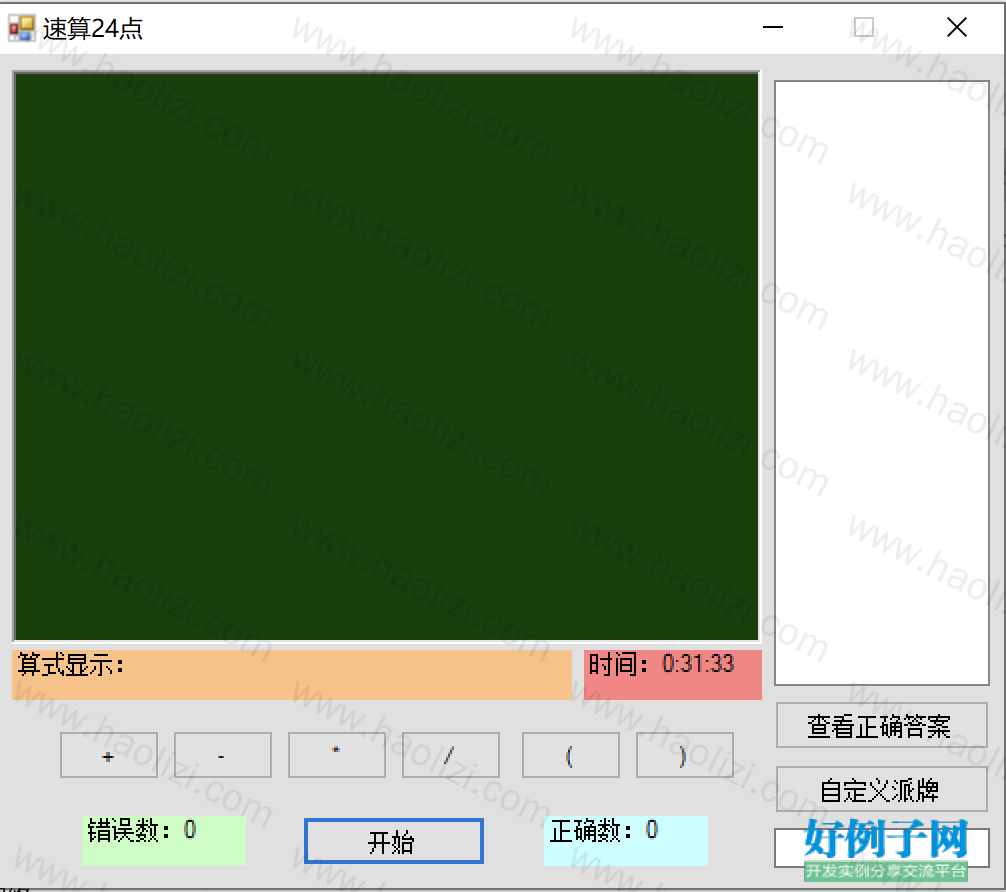Click the input box below 自定义派牌

[882, 848]
